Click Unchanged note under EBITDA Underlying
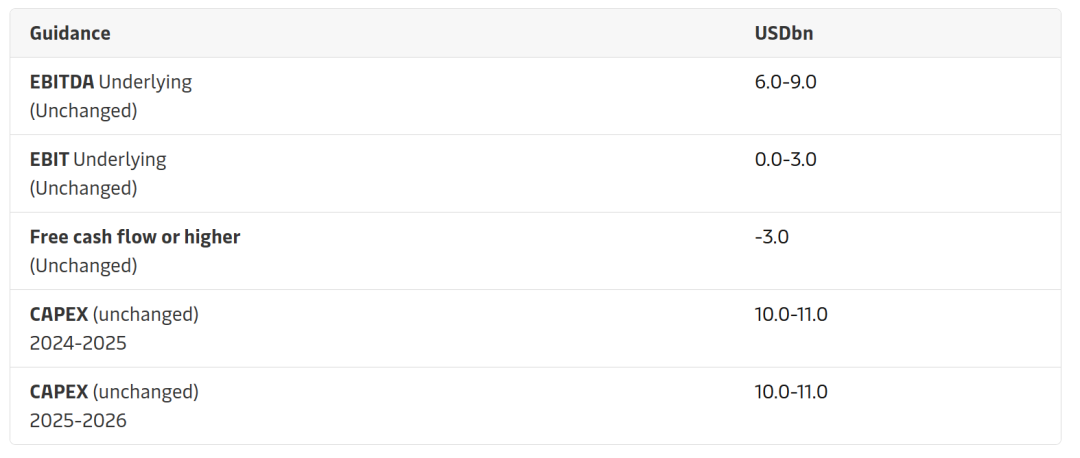 click(83, 111)
